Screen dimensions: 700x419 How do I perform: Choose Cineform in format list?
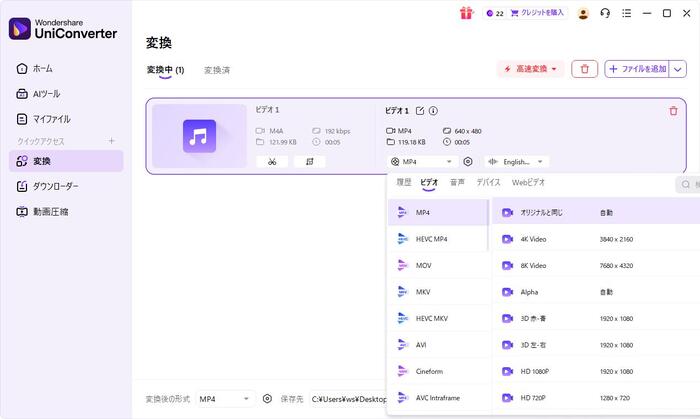click(x=438, y=371)
